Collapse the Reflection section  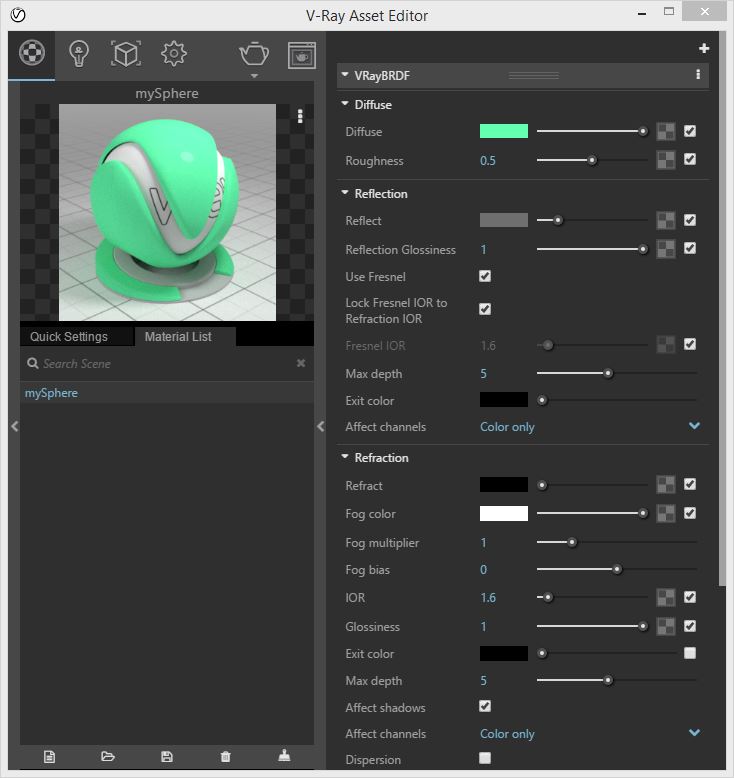tap(345, 193)
